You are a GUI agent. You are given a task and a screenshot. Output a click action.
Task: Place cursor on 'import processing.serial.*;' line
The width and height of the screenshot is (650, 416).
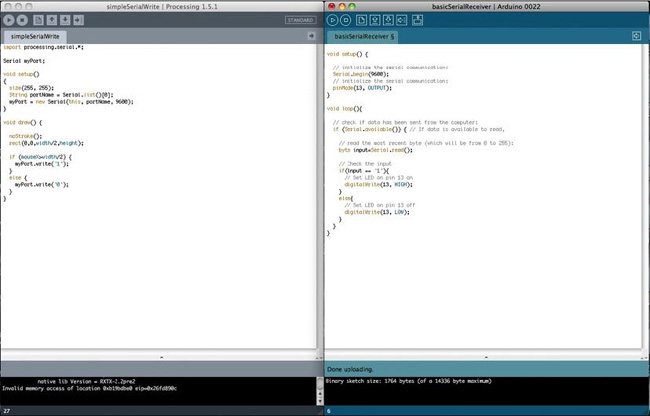(x=44, y=47)
